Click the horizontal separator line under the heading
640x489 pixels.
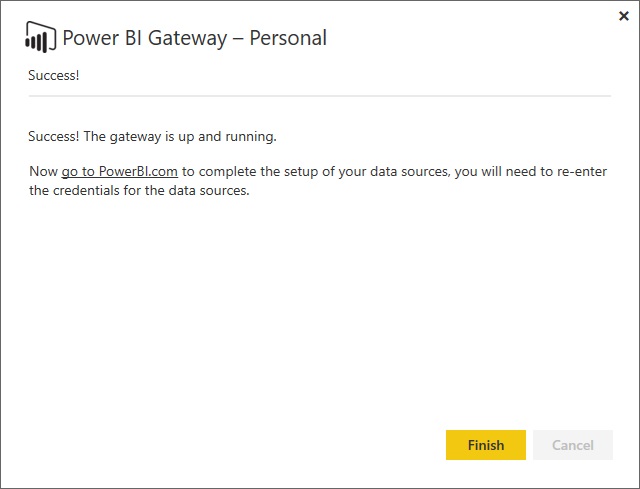click(x=320, y=96)
